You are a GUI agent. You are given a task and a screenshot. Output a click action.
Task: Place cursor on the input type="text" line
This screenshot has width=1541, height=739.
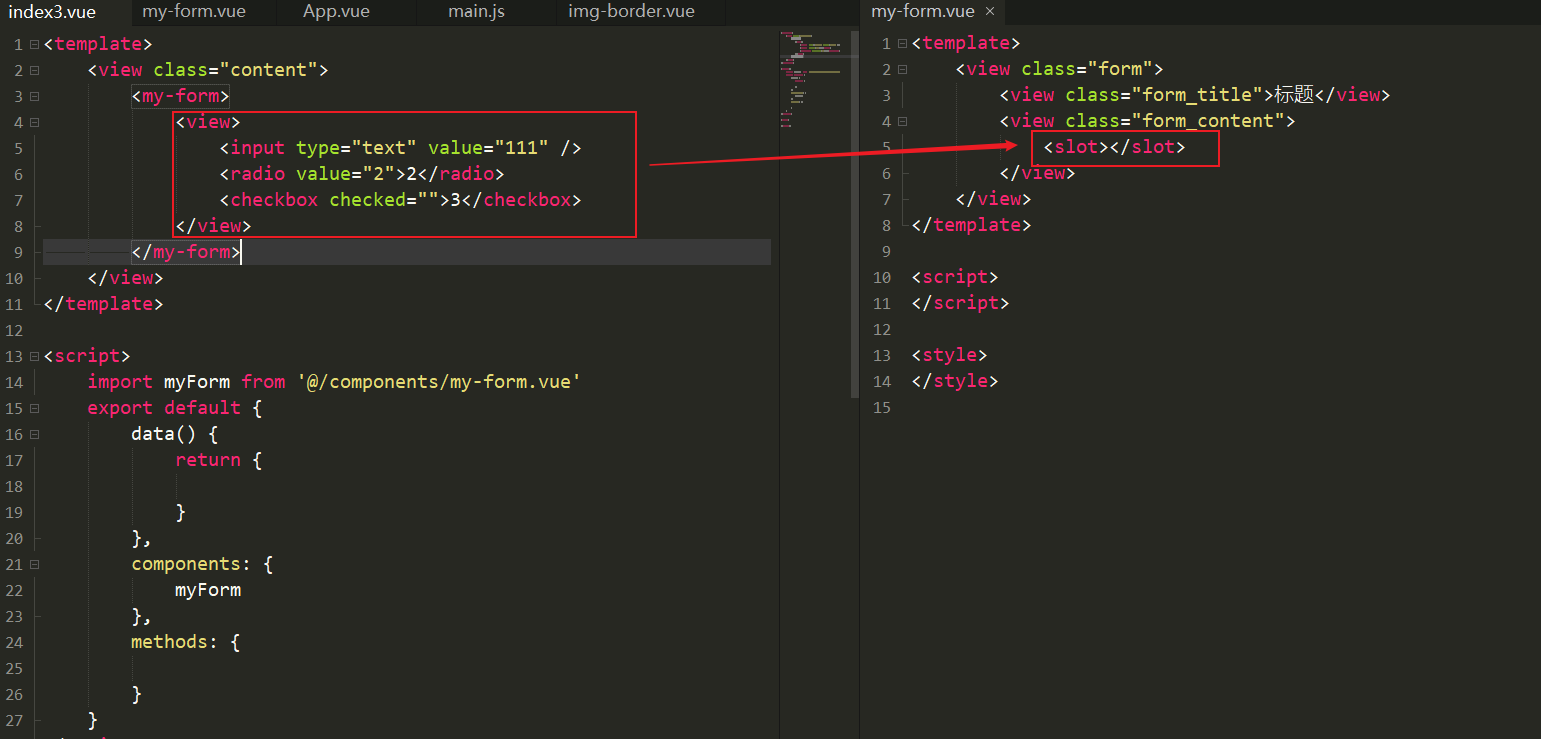click(400, 148)
